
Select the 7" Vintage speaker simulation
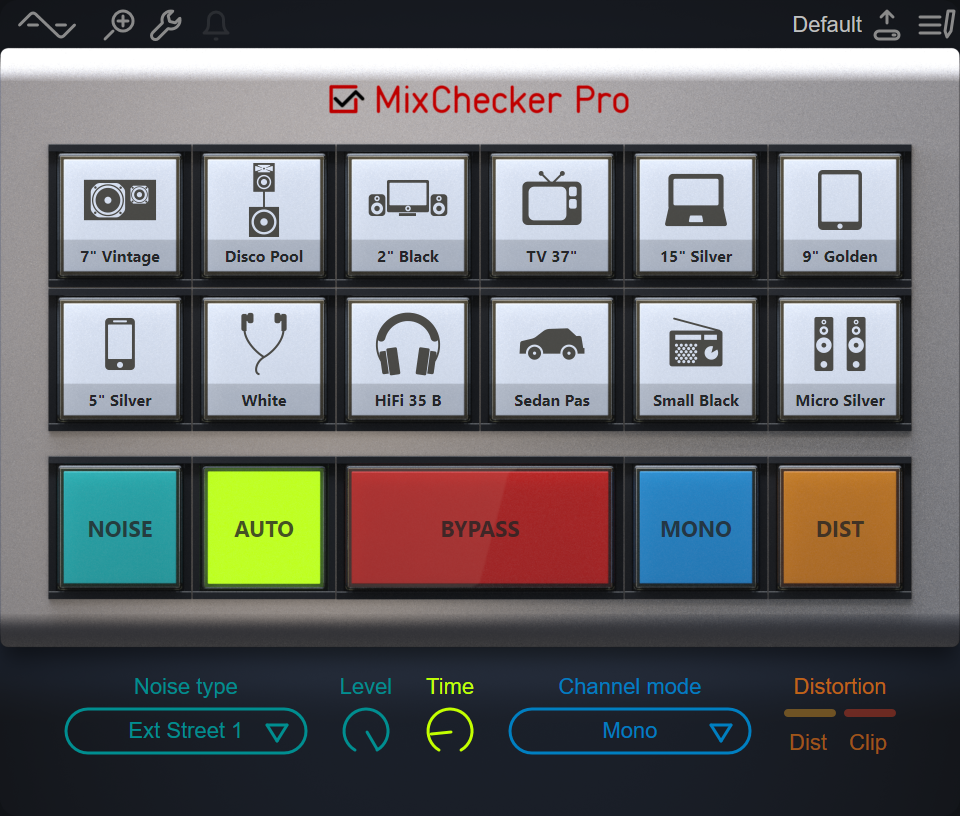click(x=120, y=215)
